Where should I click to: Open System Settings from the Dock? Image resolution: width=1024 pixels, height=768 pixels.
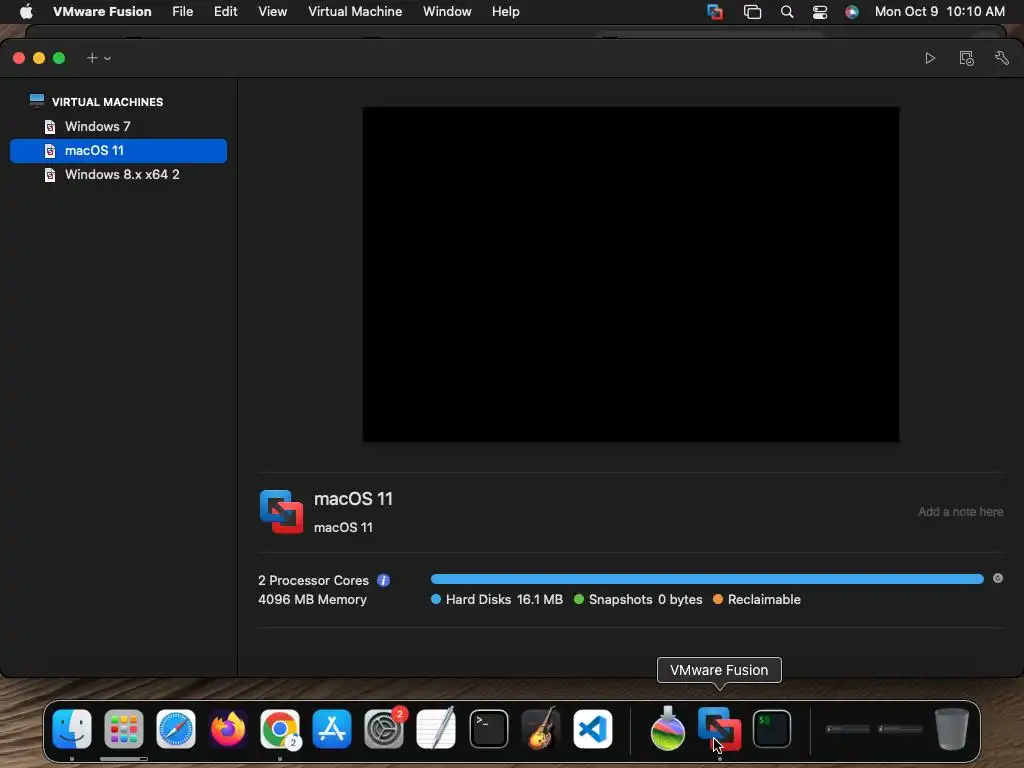click(384, 729)
